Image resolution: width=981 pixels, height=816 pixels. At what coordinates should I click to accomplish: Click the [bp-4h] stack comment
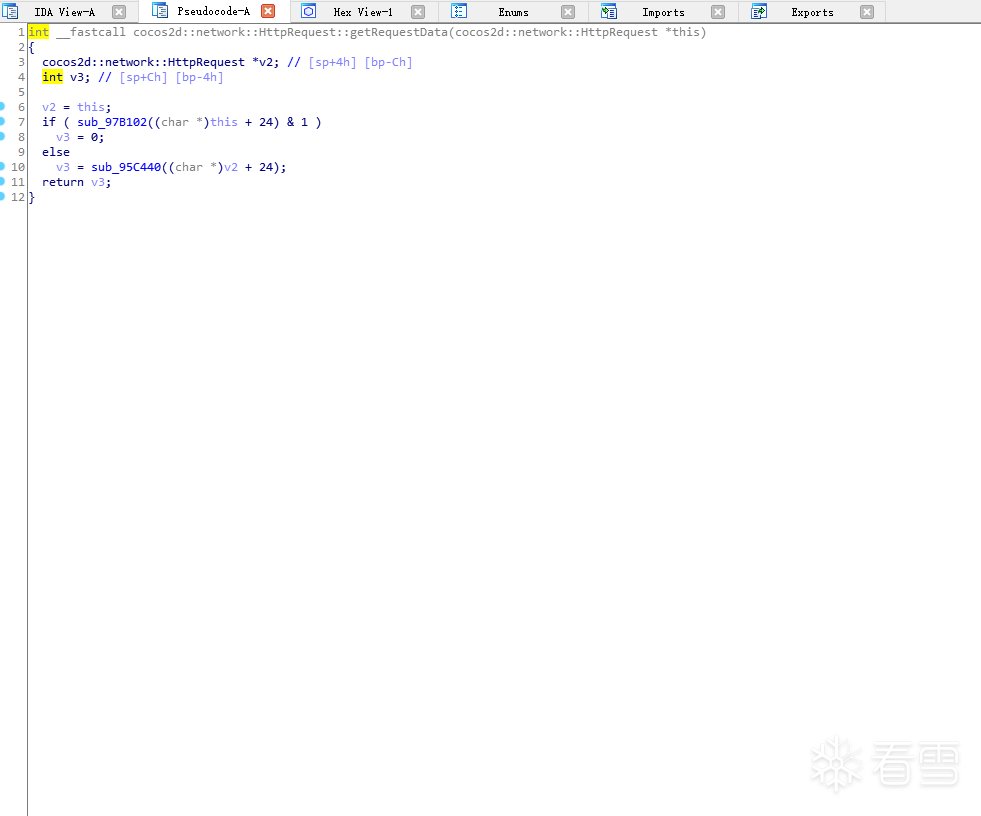point(199,77)
